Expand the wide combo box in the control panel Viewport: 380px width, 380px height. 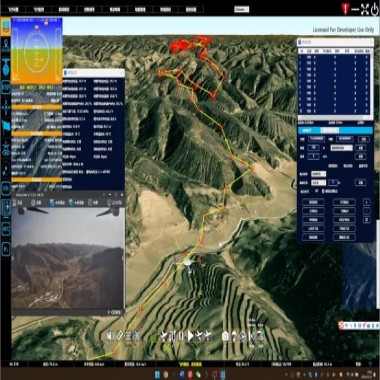click(x=341, y=148)
